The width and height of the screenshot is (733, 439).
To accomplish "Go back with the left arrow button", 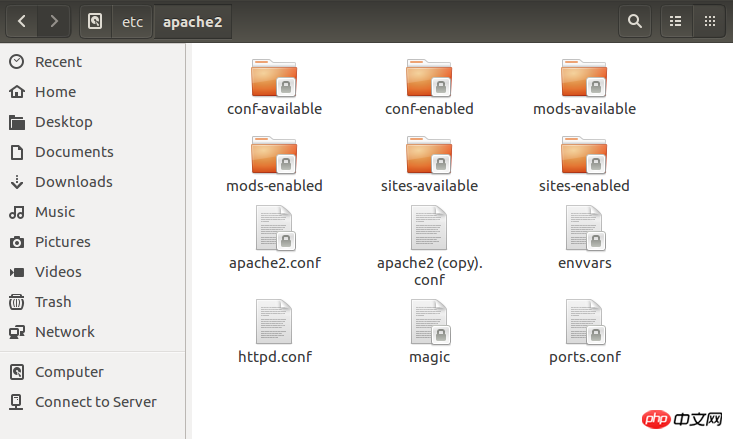I will coord(22,22).
